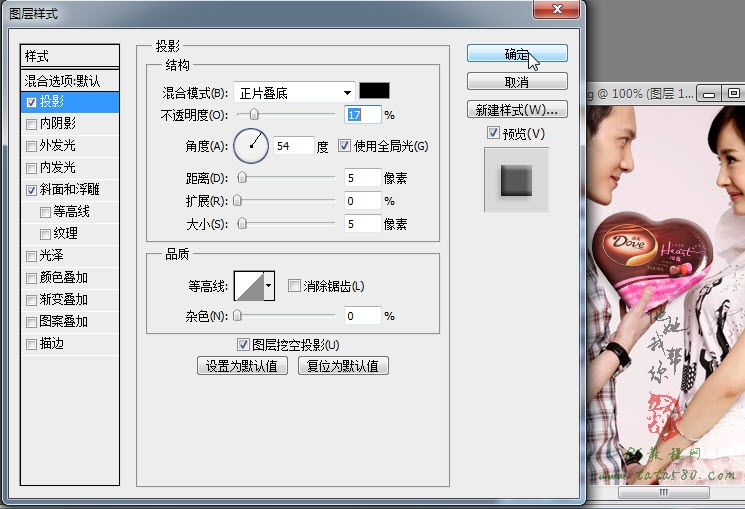Select the 内阴影 row label
The height and width of the screenshot is (509, 745).
click(58, 124)
